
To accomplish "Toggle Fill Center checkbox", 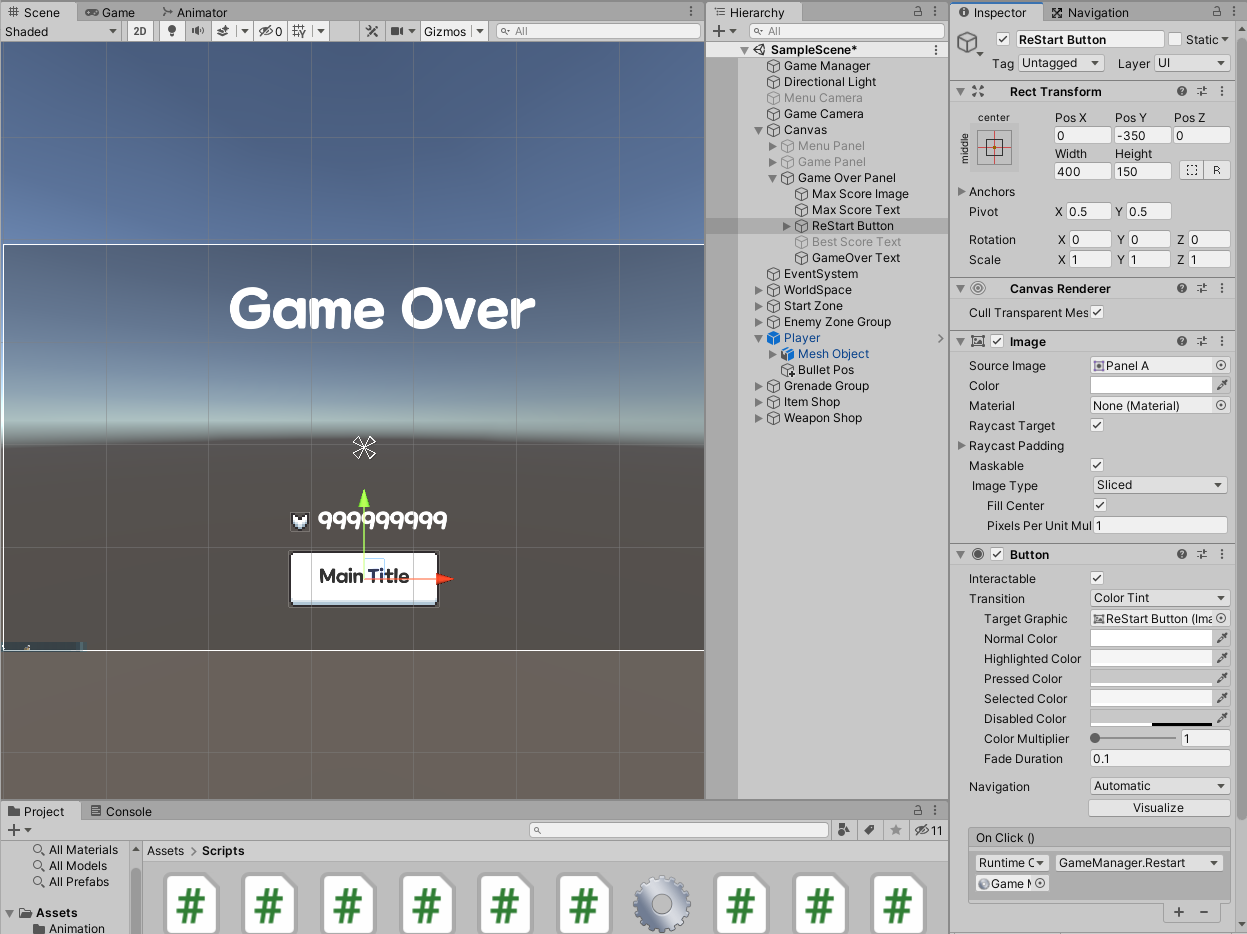I will click(x=1100, y=505).
